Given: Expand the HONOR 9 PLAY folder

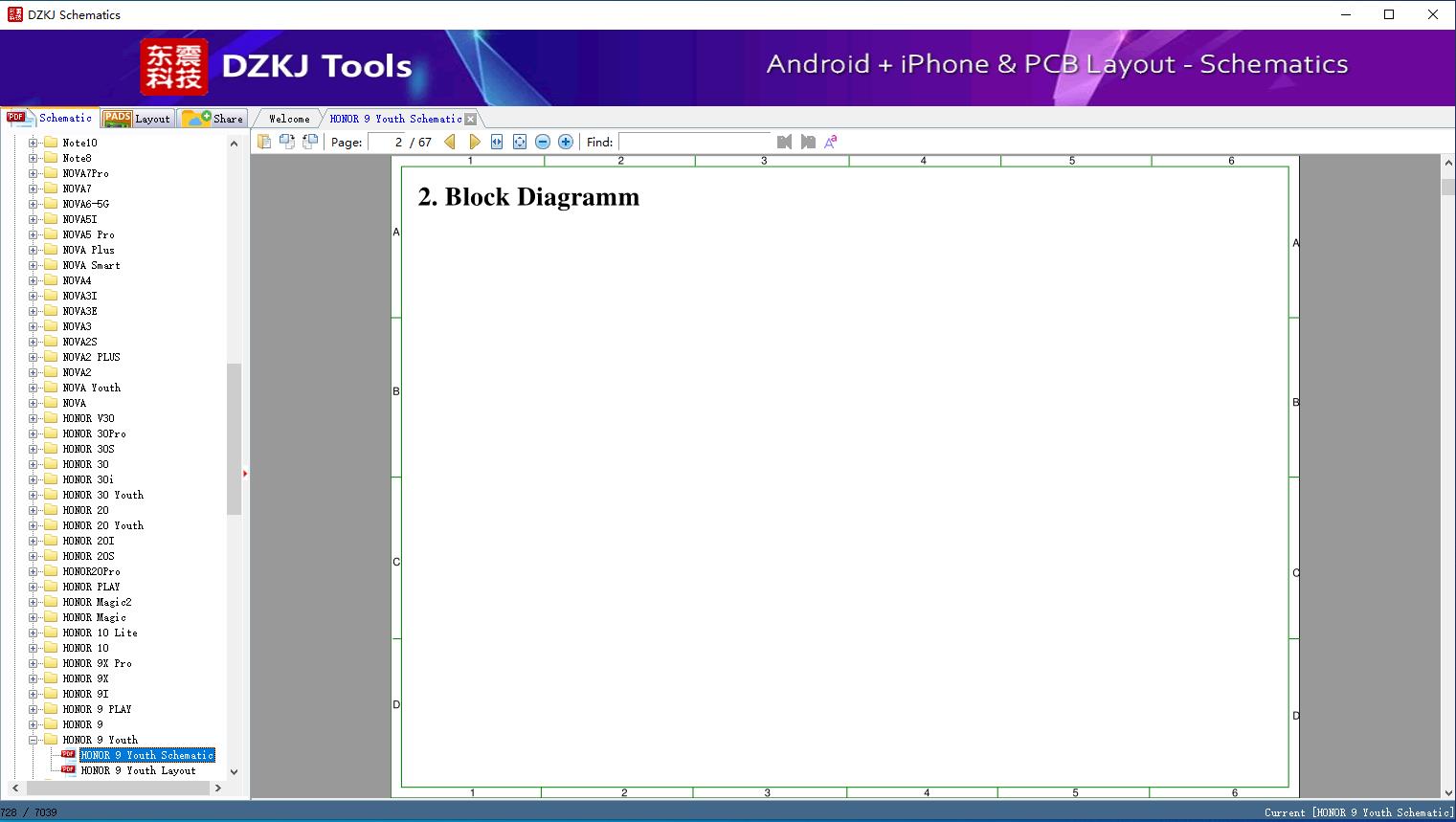Looking at the screenshot, I should click(33, 709).
